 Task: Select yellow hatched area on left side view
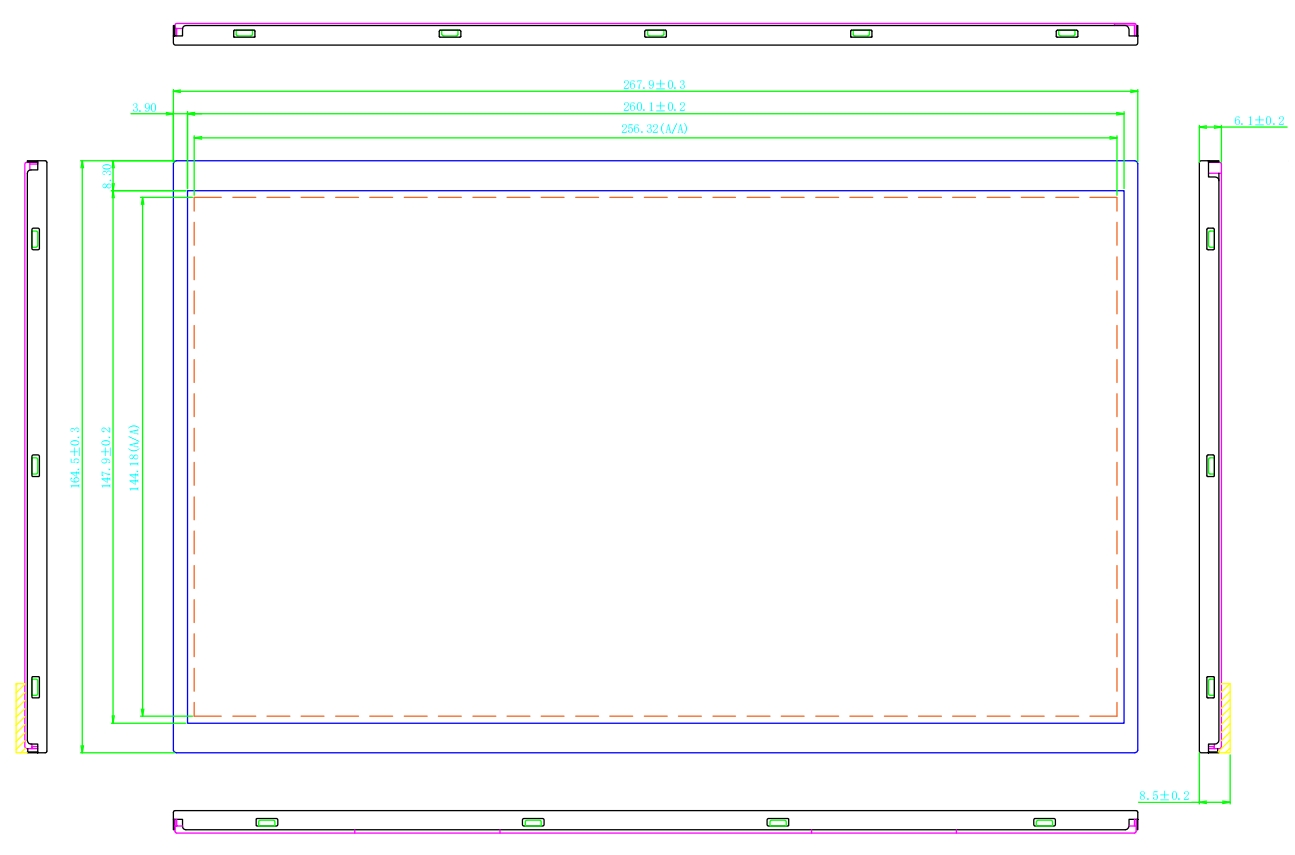[x=20, y=717]
